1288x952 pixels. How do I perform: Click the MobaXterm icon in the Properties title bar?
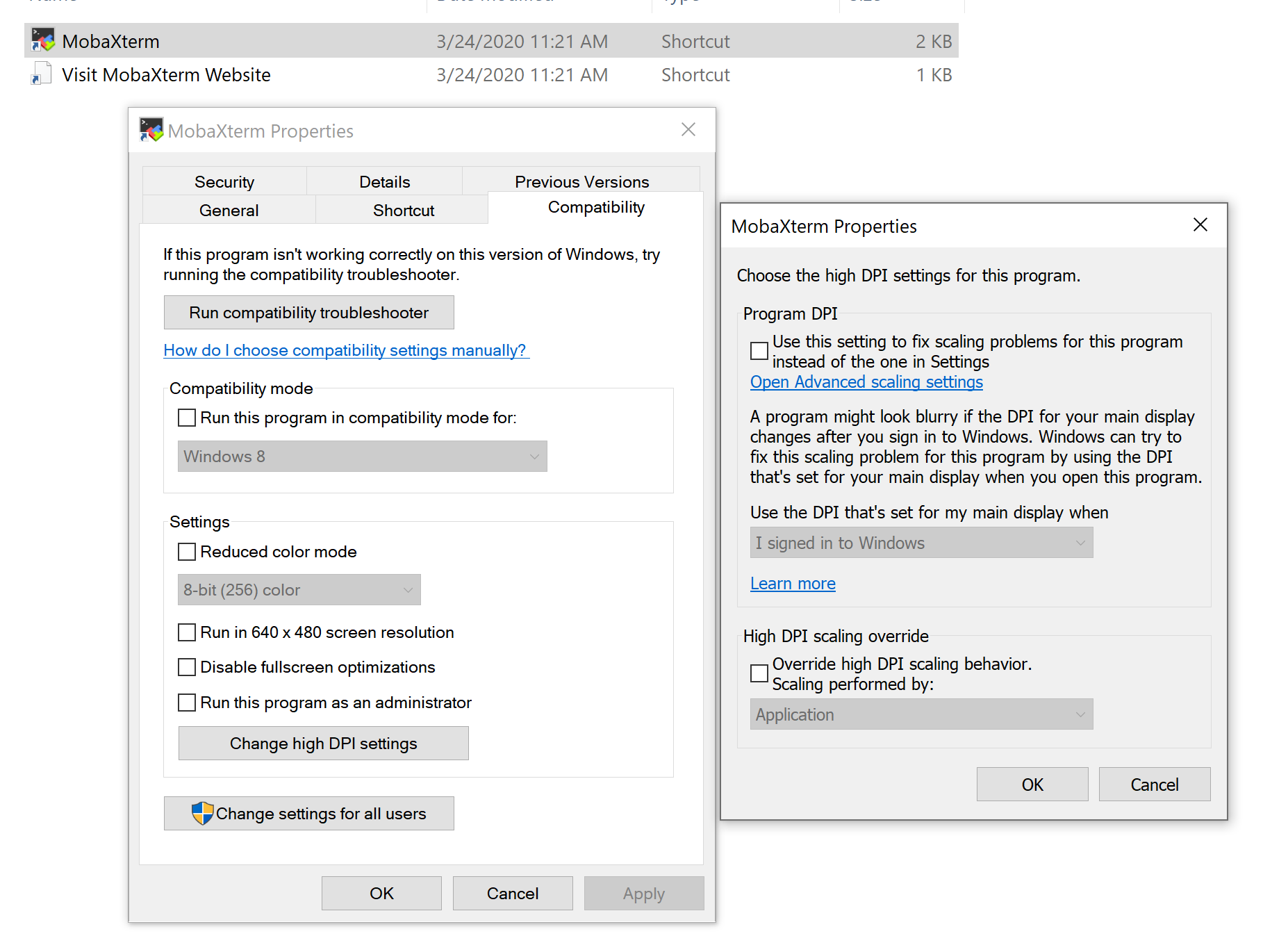tap(150, 130)
